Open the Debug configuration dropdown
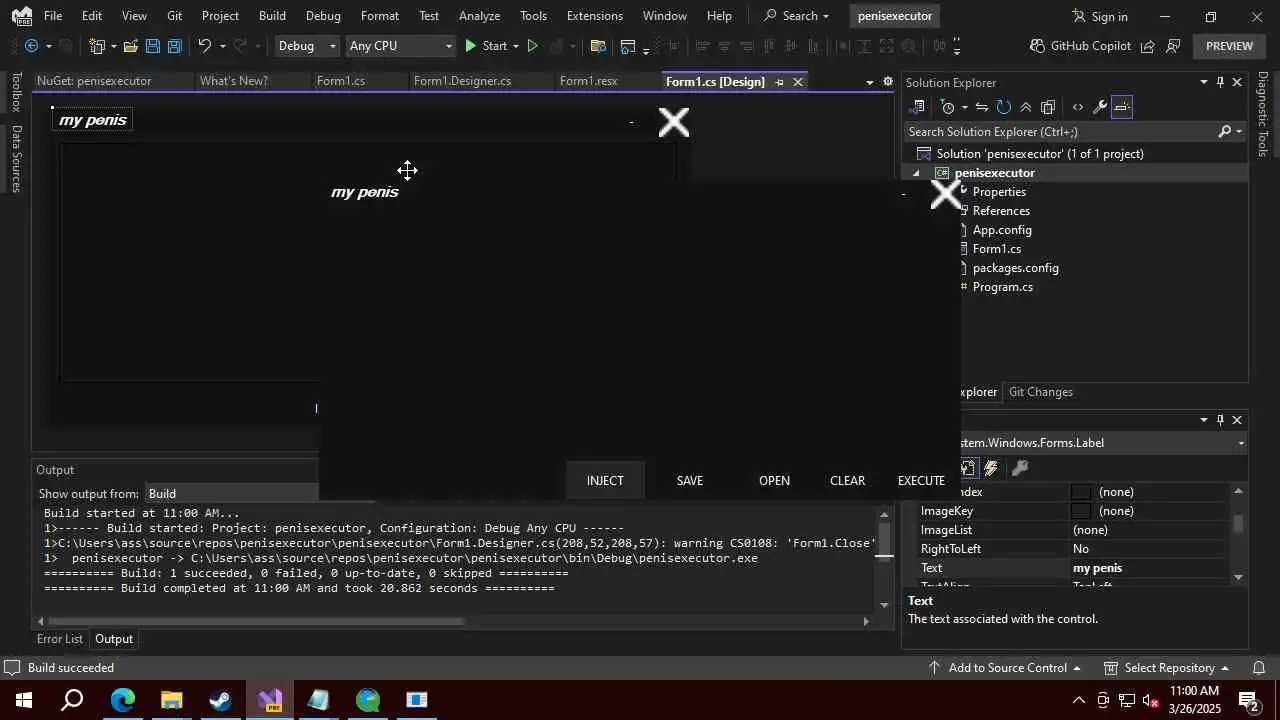Viewport: 1280px width, 720px height. pos(307,46)
